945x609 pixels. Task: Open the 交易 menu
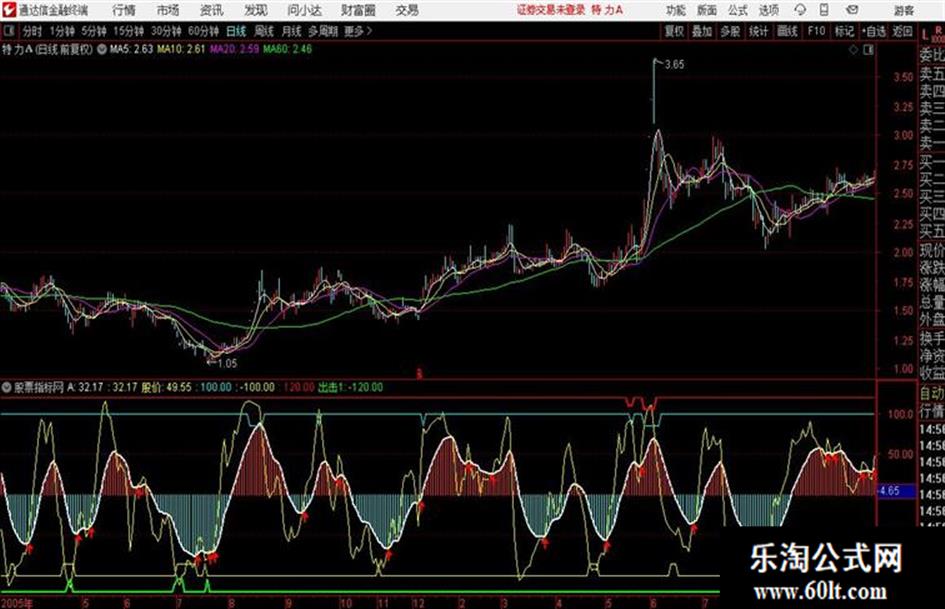[x=407, y=10]
